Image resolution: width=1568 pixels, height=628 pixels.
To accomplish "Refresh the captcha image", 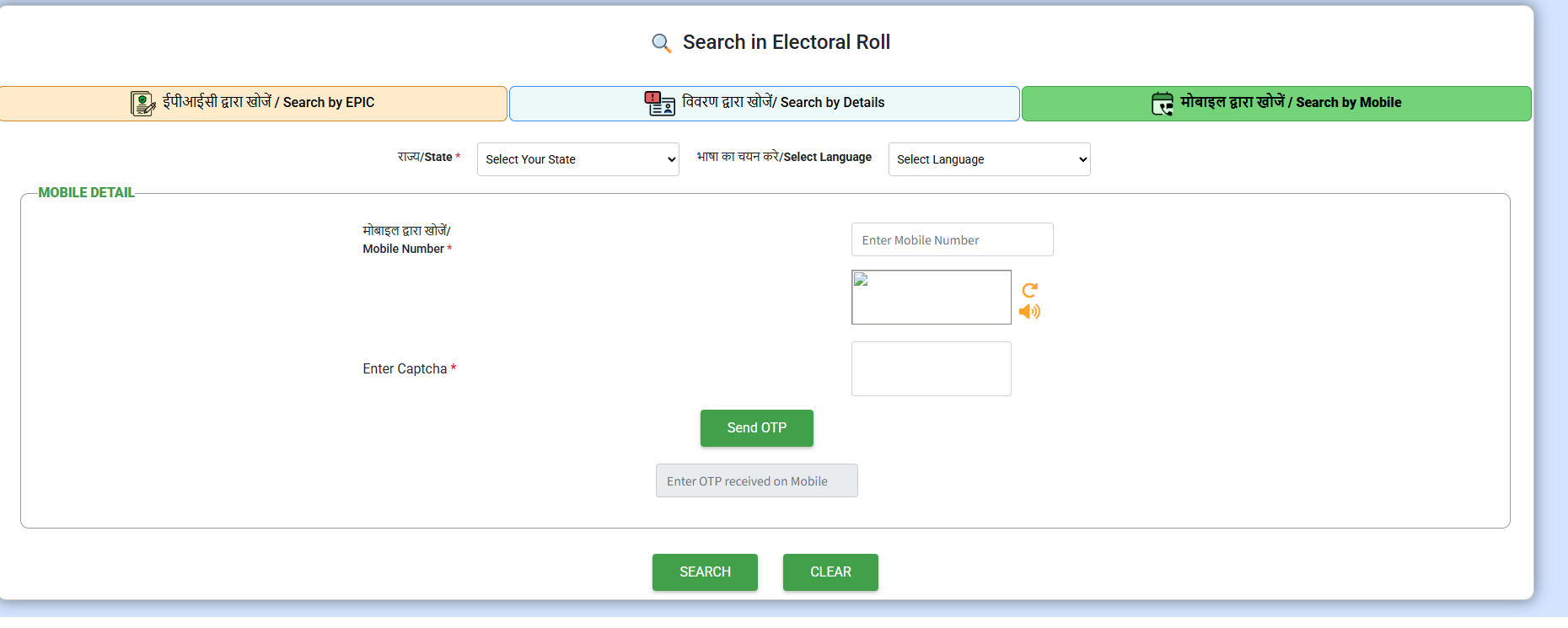I will [x=1029, y=290].
